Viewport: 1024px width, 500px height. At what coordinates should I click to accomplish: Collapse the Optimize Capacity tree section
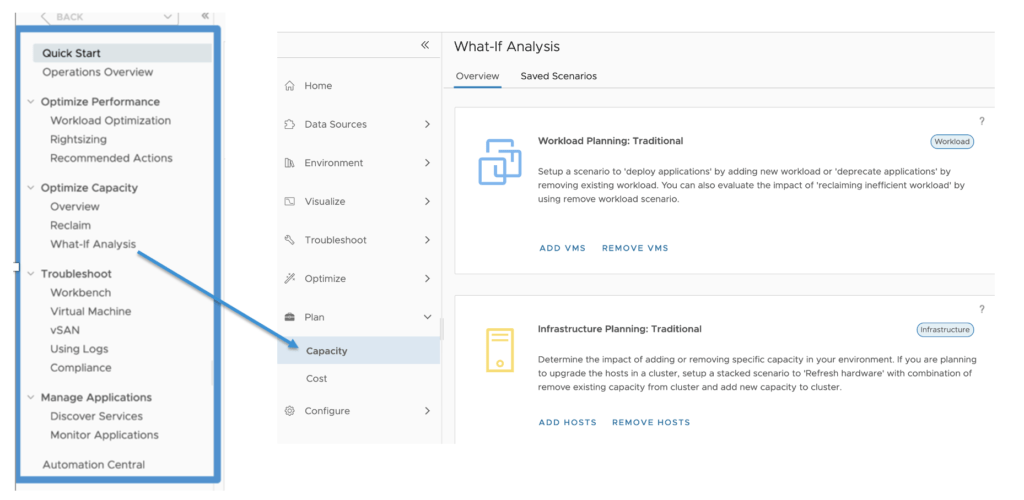click(31, 188)
